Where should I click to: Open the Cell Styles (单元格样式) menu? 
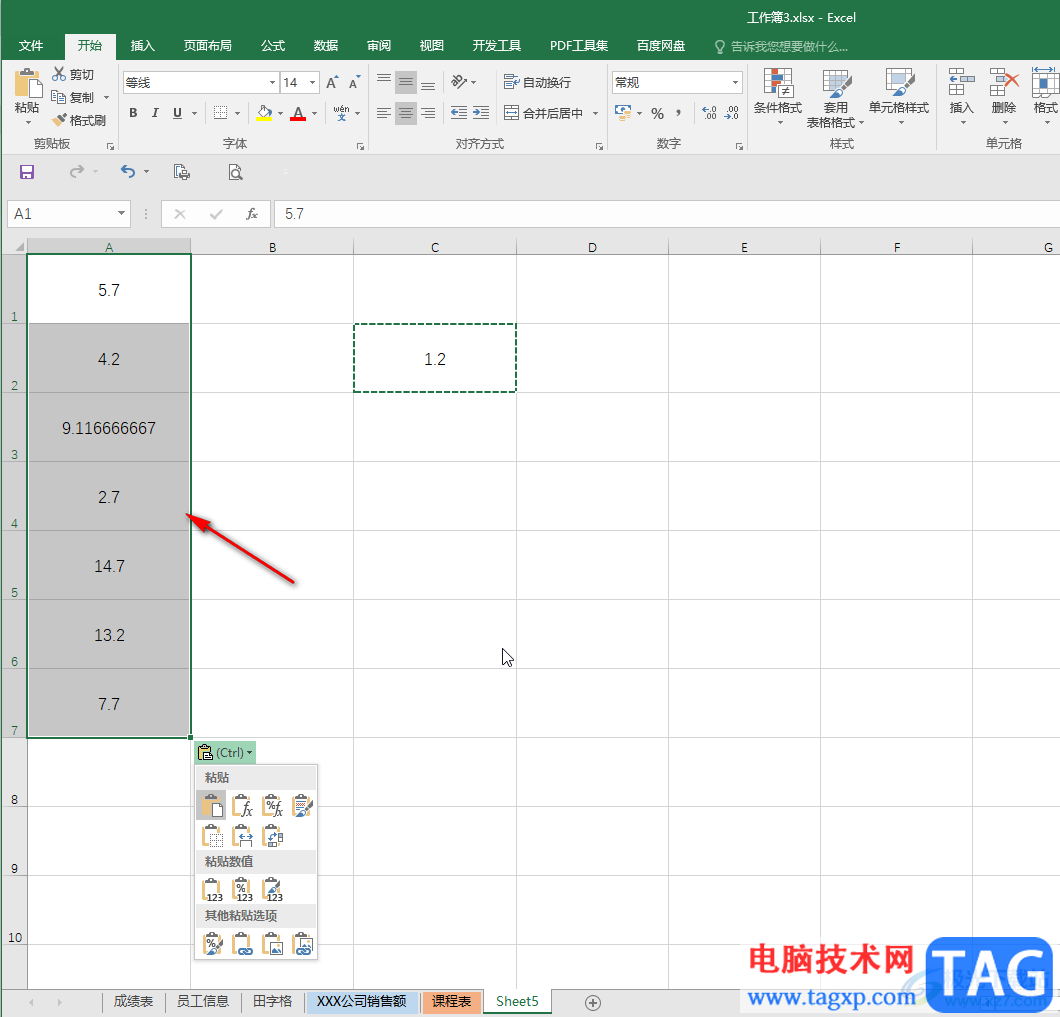pyautogui.click(x=898, y=97)
